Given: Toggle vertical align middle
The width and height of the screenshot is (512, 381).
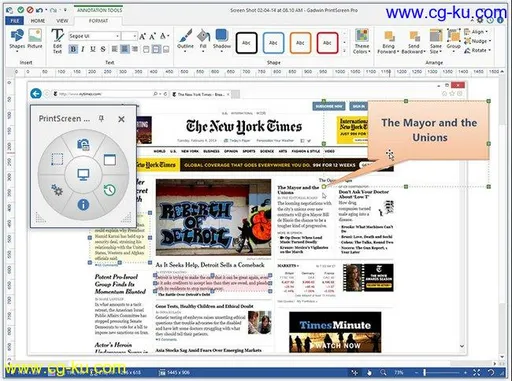Looking at the screenshot, I should pos(156,49).
